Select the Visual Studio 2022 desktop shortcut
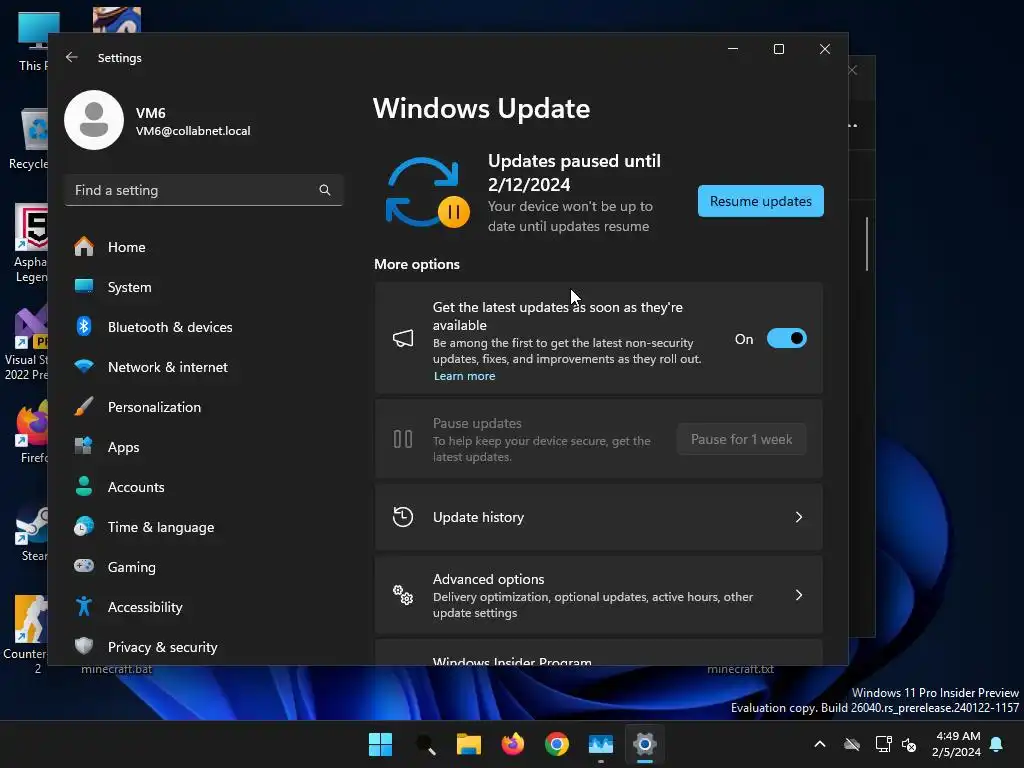 click(x=26, y=343)
